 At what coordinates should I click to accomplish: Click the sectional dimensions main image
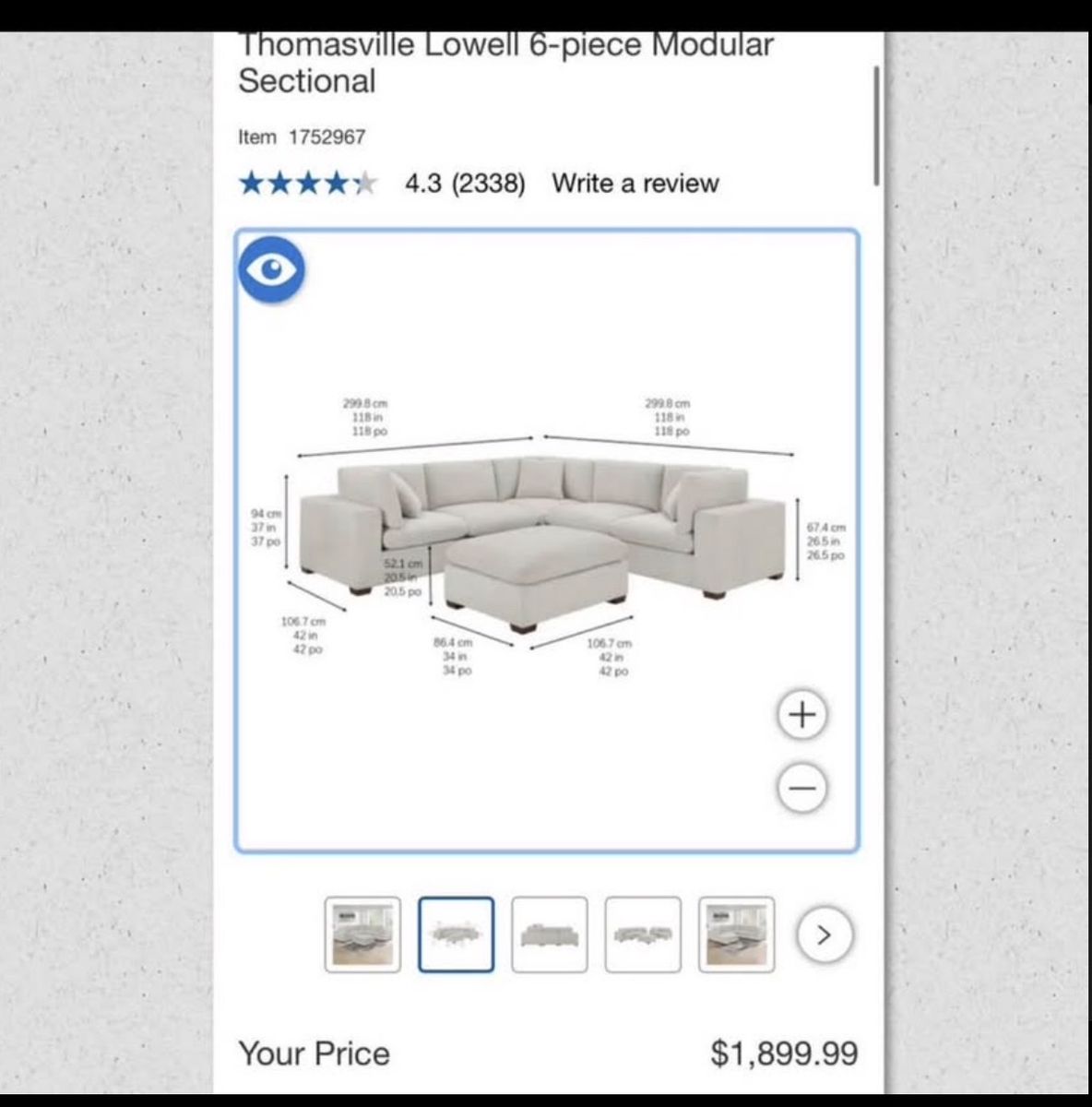(x=547, y=541)
